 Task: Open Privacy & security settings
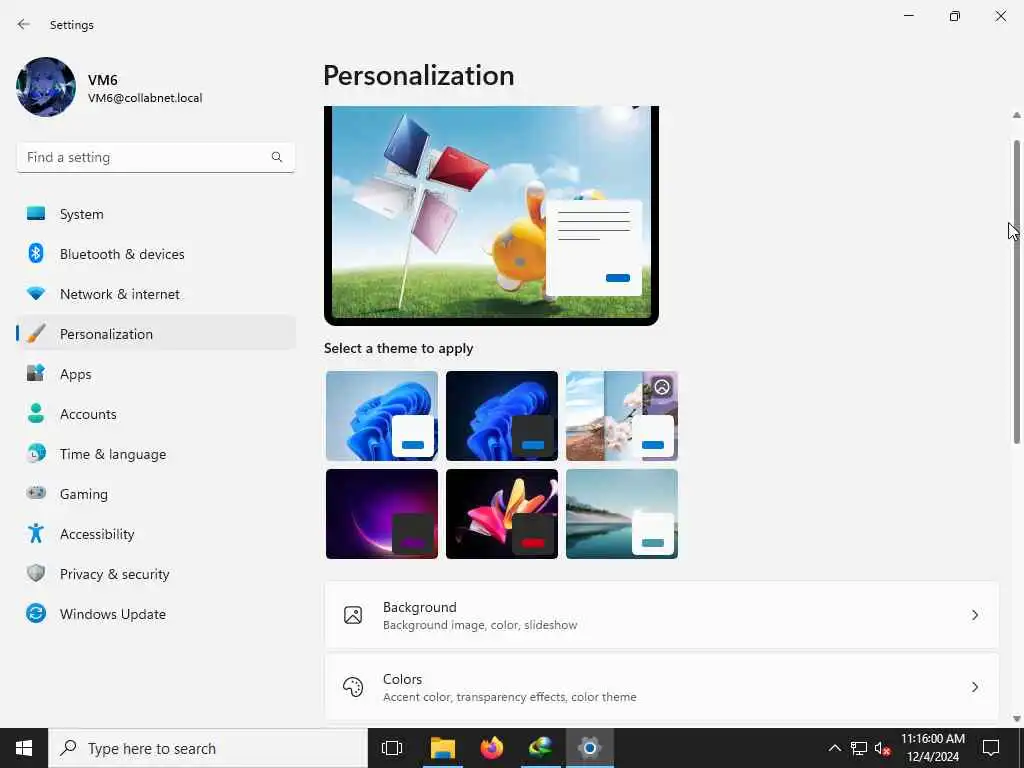pyautogui.click(x=156, y=573)
